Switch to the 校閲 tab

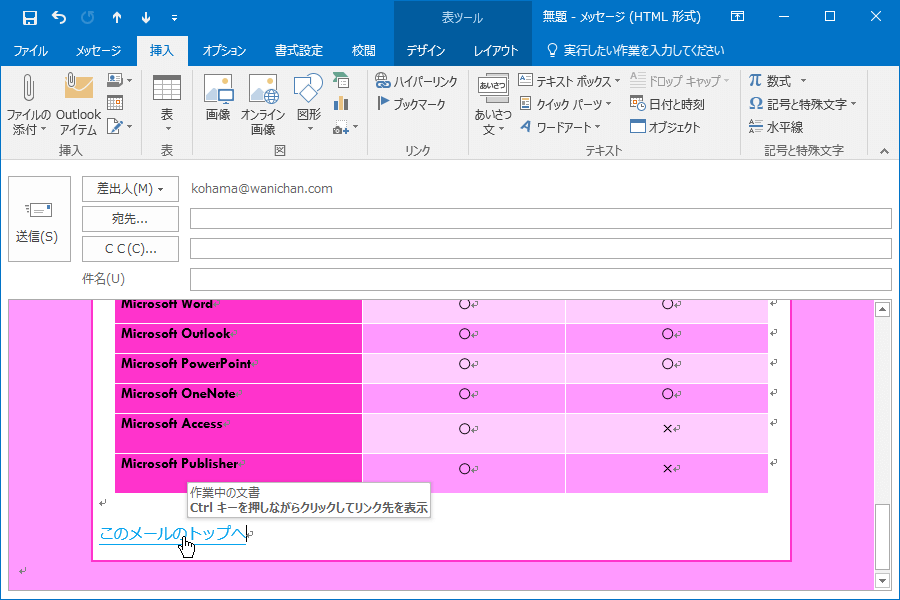363,51
